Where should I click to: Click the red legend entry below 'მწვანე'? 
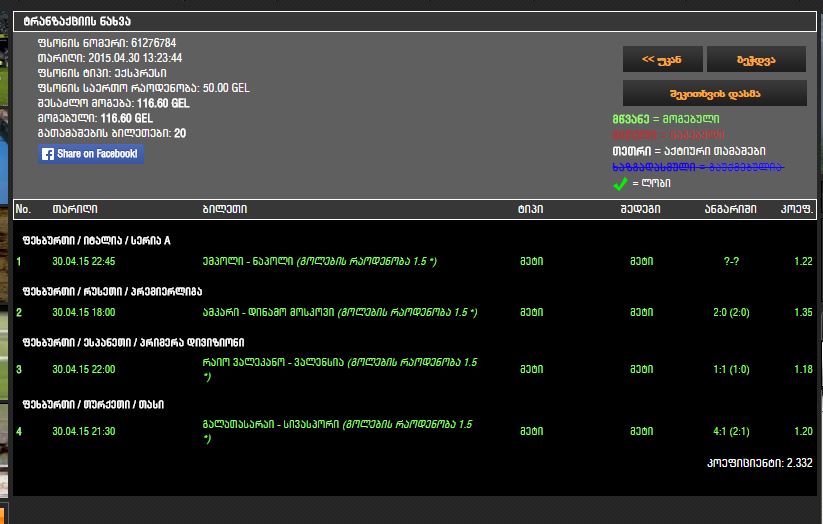point(668,135)
